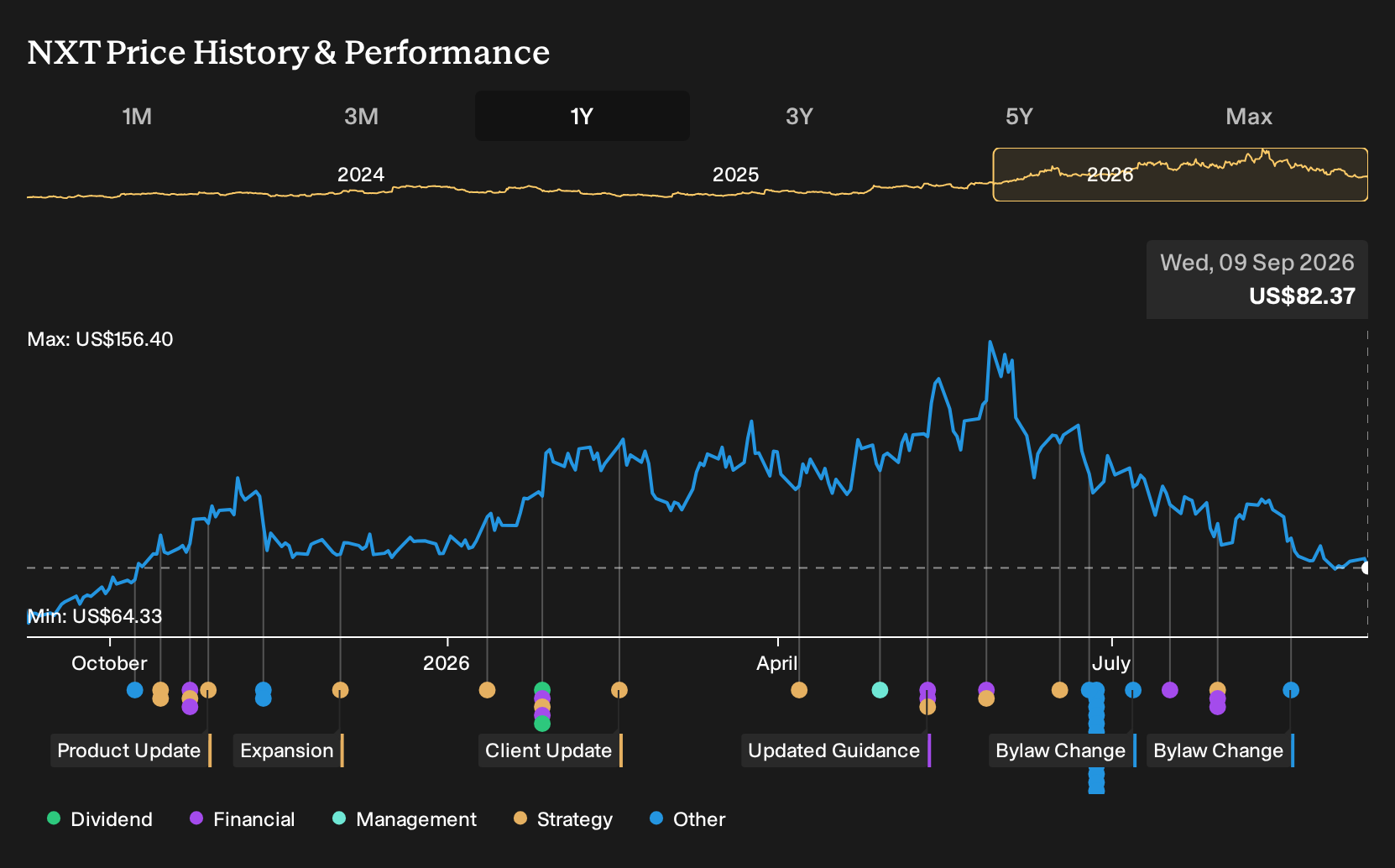Switch to the 1M time range tab
This screenshot has height=868, width=1395.
point(137,116)
